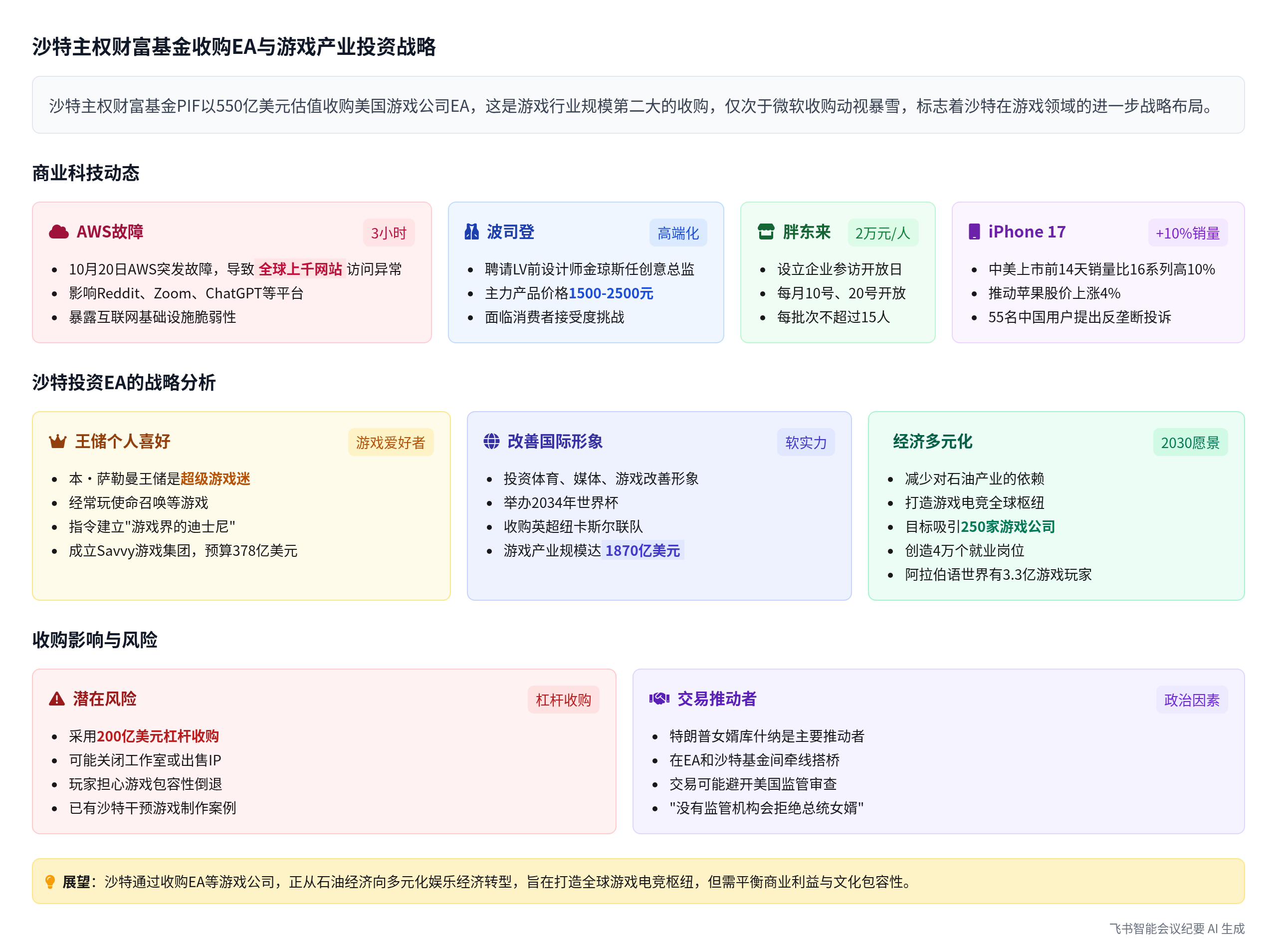Click the red cloud icon beside AWS故障

click(x=59, y=232)
